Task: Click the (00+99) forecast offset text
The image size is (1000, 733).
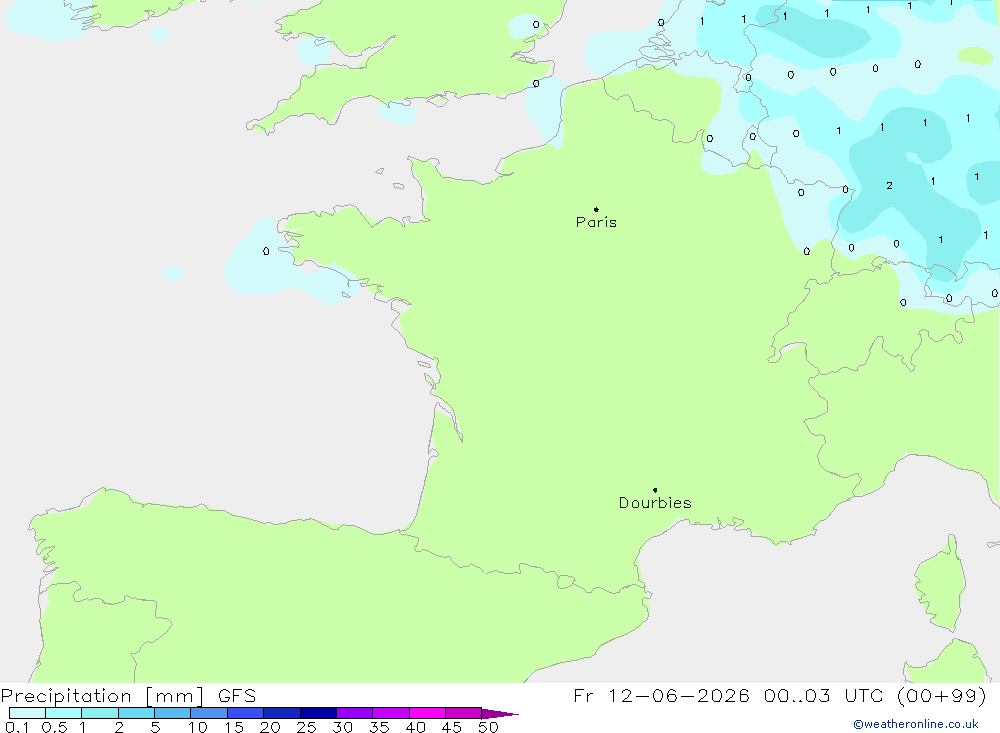Action: [x=942, y=695]
